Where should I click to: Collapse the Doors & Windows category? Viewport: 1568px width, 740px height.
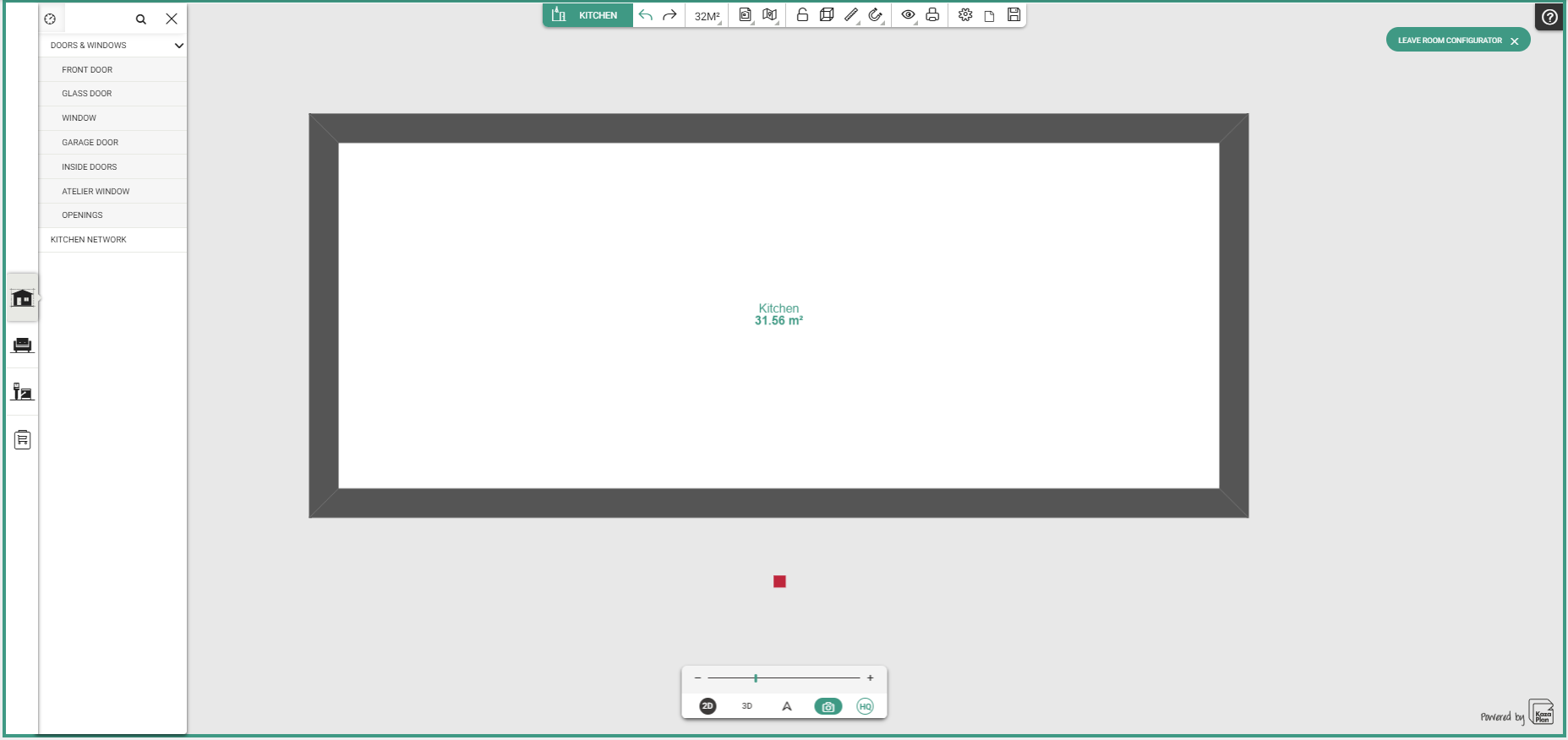(113, 46)
